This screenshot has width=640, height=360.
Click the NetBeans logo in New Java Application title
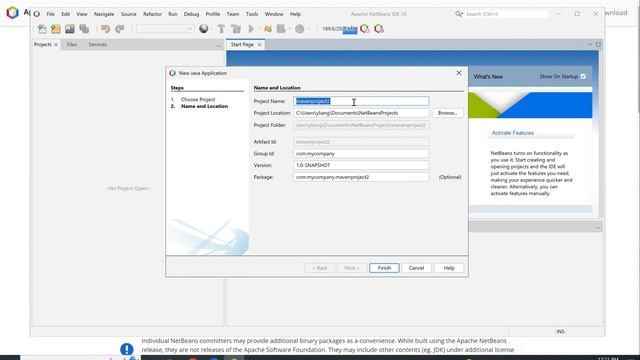172,73
